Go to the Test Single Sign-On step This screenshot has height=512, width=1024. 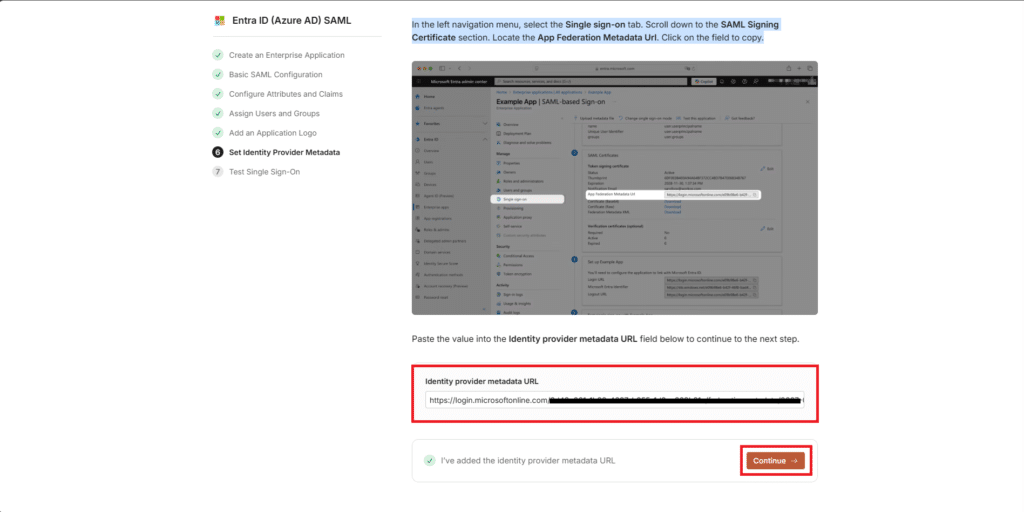click(264, 172)
